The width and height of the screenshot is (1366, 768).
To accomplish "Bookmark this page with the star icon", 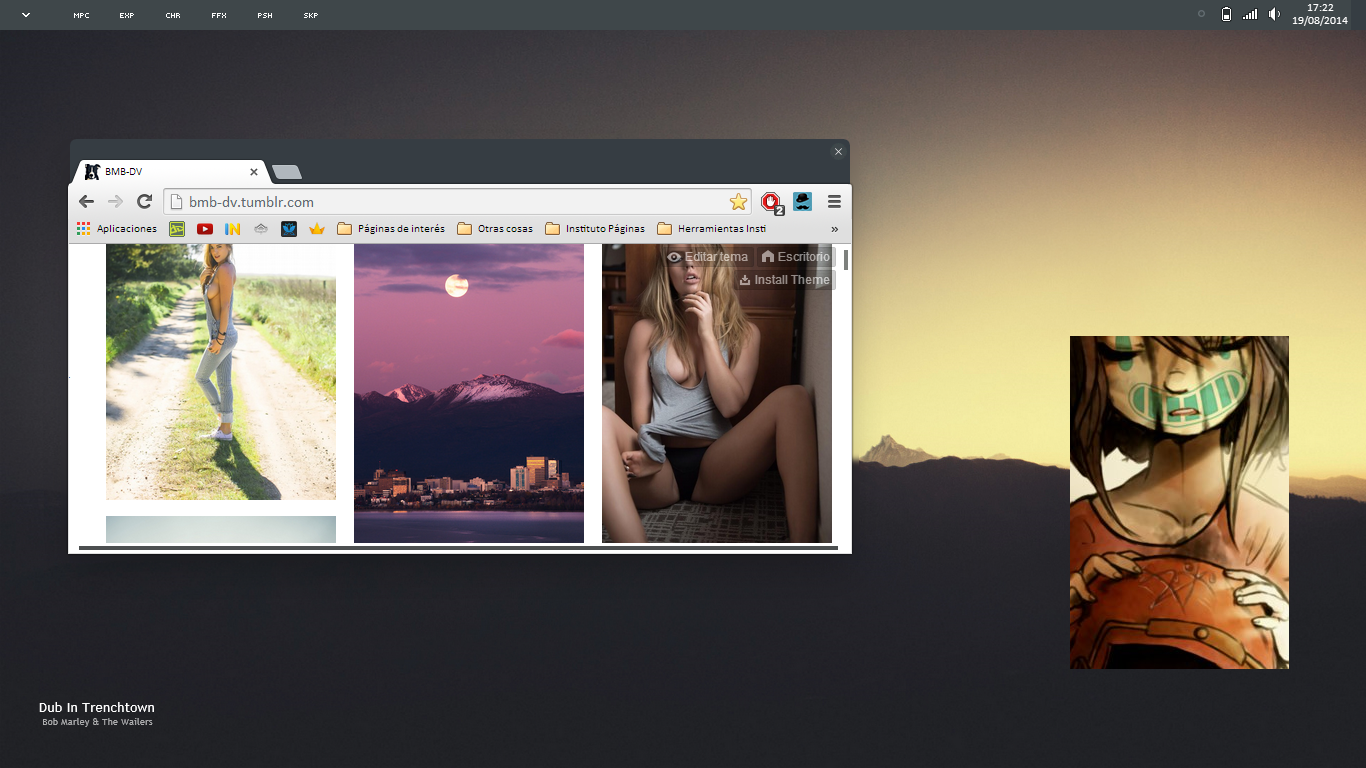I will pos(738,202).
